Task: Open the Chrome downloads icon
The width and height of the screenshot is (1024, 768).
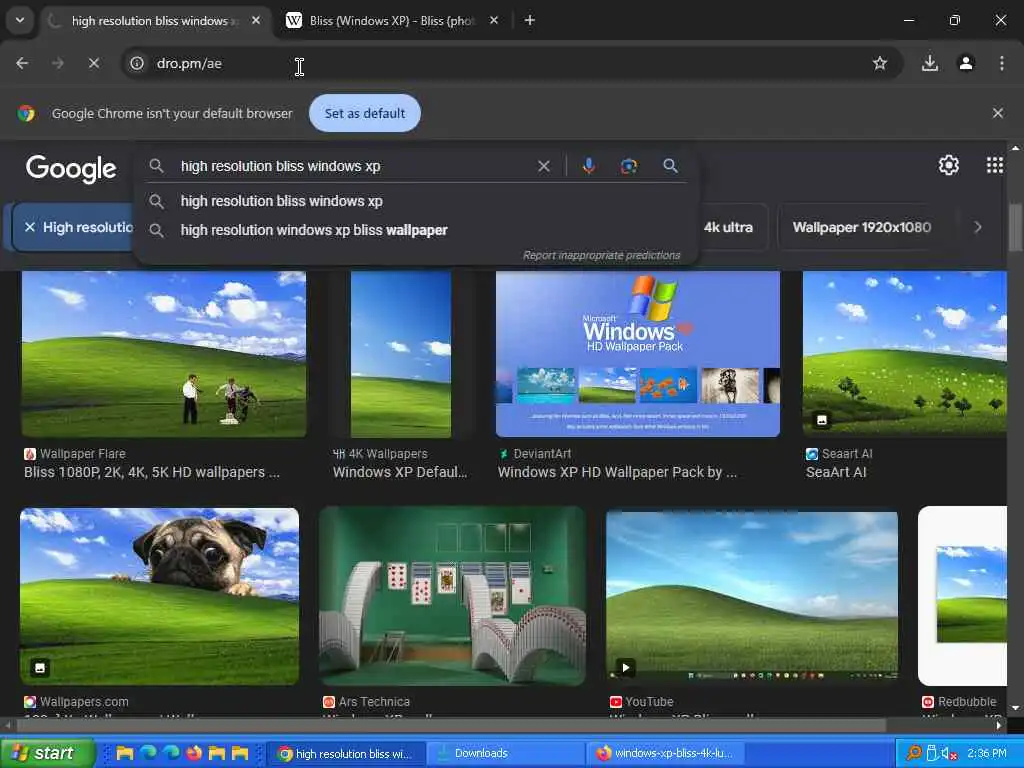Action: coord(929,63)
